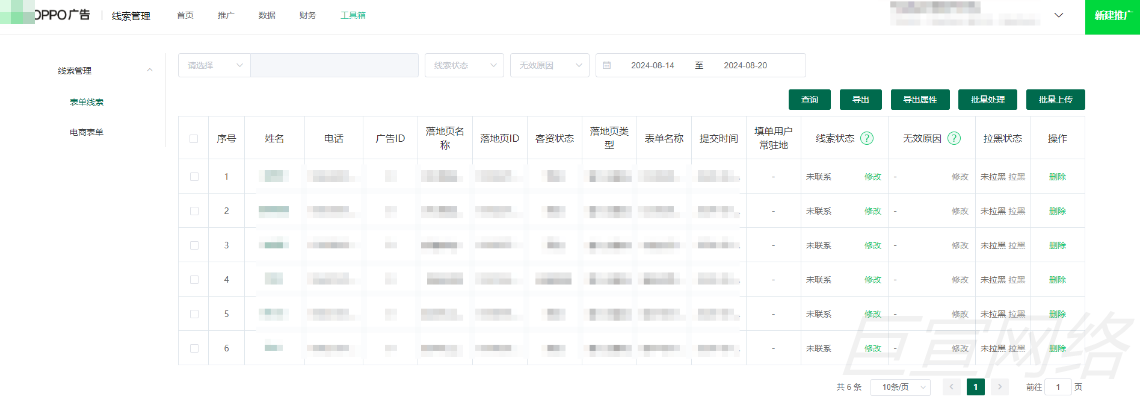Click 删除 in row 5

(x=1057, y=314)
